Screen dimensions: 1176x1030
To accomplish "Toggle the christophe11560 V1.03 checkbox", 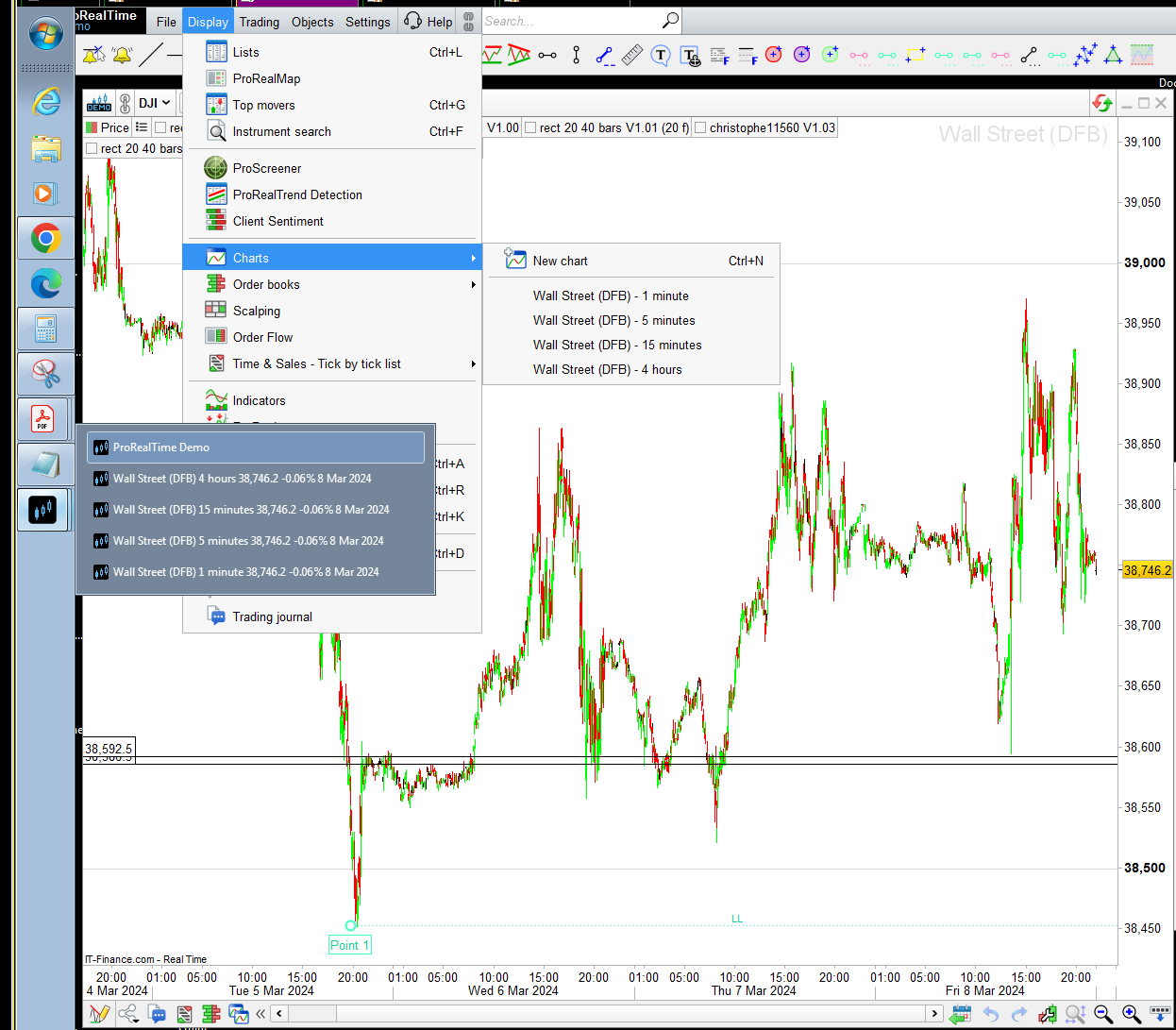I will (x=700, y=127).
